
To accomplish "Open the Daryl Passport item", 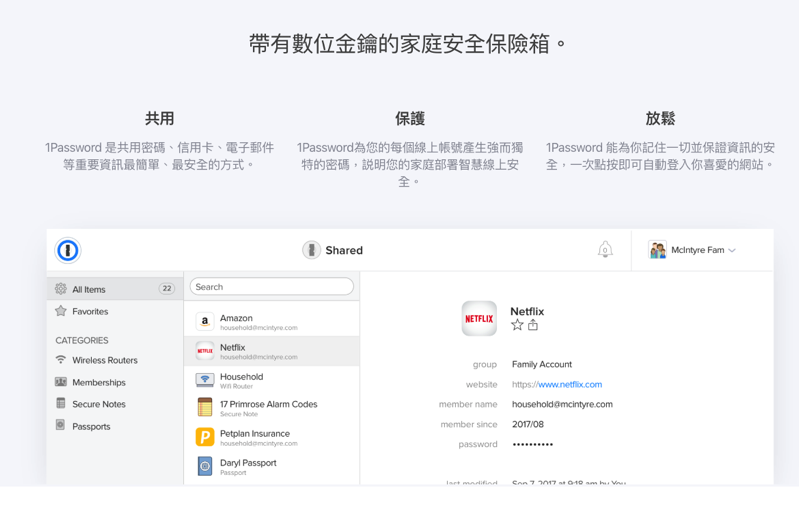I will coord(272,466).
